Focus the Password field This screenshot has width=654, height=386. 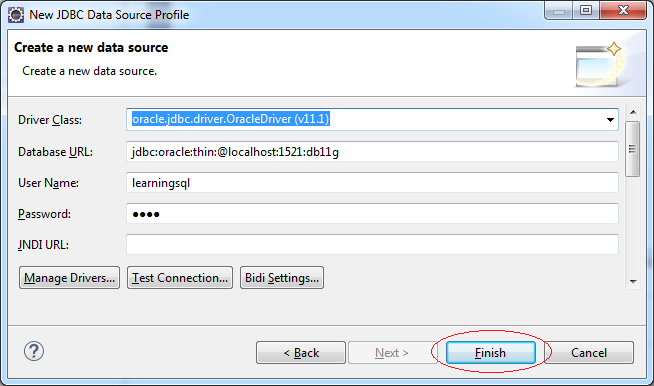pyautogui.click(x=372, y=214)
